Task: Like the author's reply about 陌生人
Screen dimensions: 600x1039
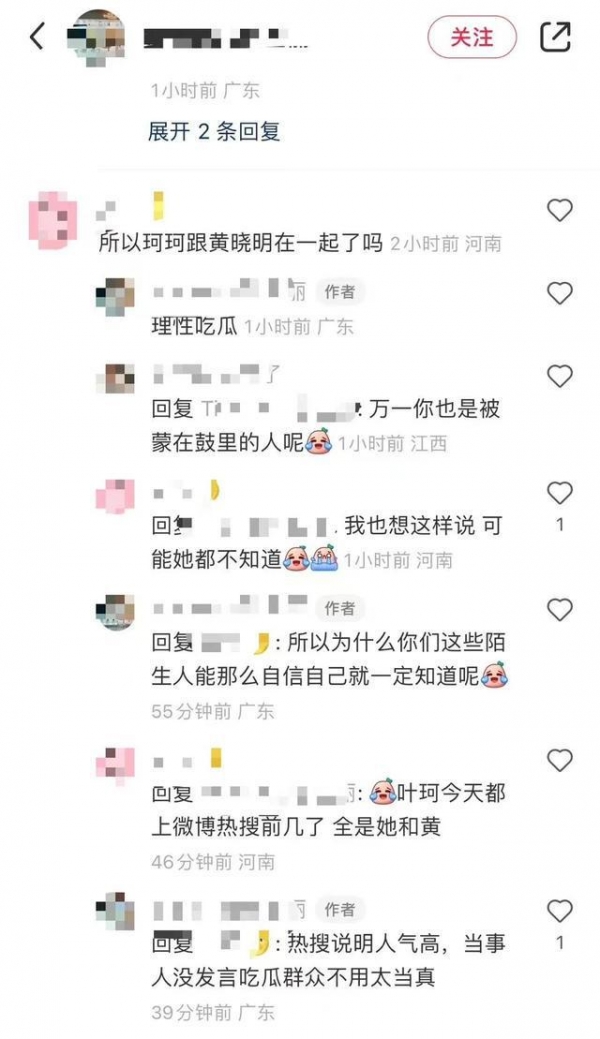Action: tap(560, 609)
